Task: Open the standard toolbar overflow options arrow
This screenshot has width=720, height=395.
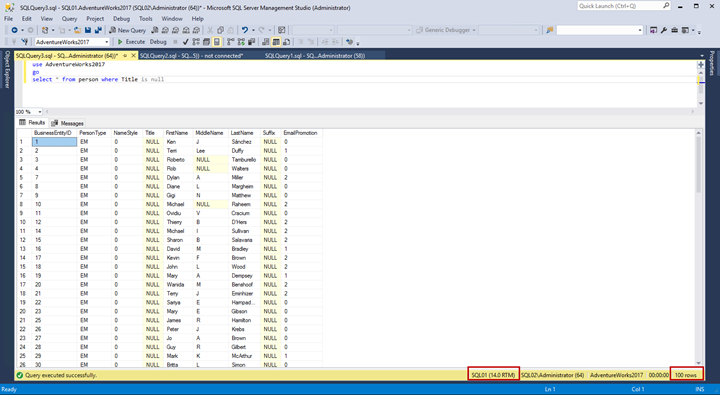Action: click(699, 32)
